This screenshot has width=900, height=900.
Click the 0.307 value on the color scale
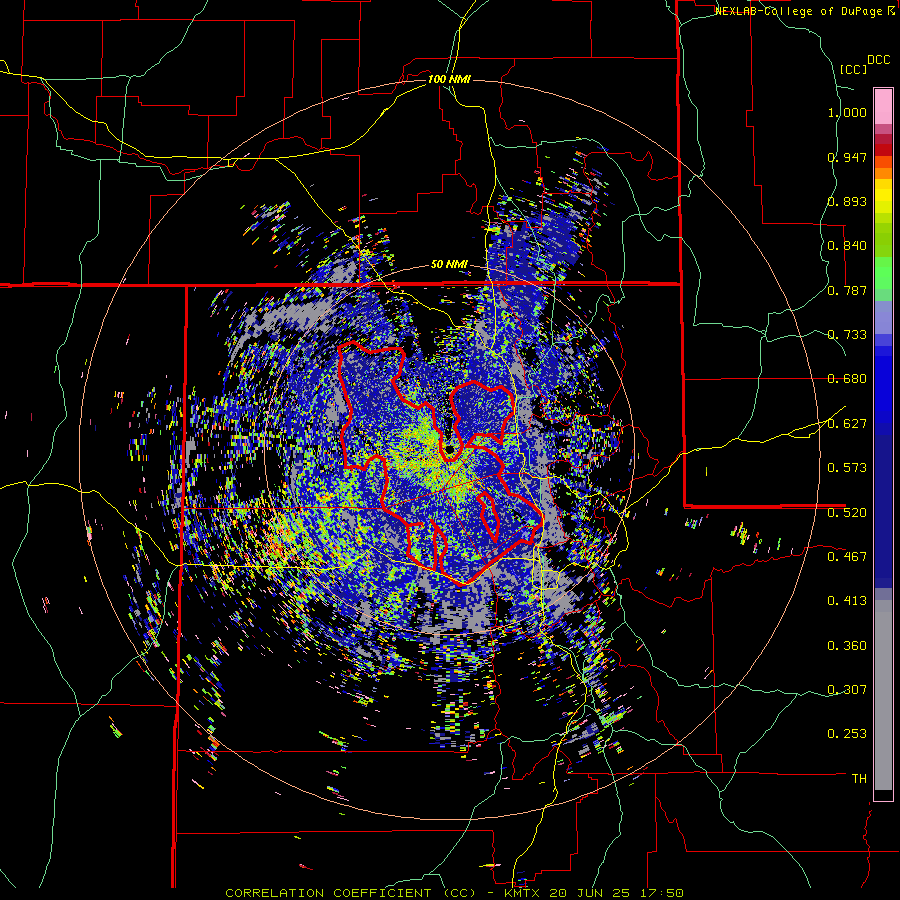(x=847, y=689)
